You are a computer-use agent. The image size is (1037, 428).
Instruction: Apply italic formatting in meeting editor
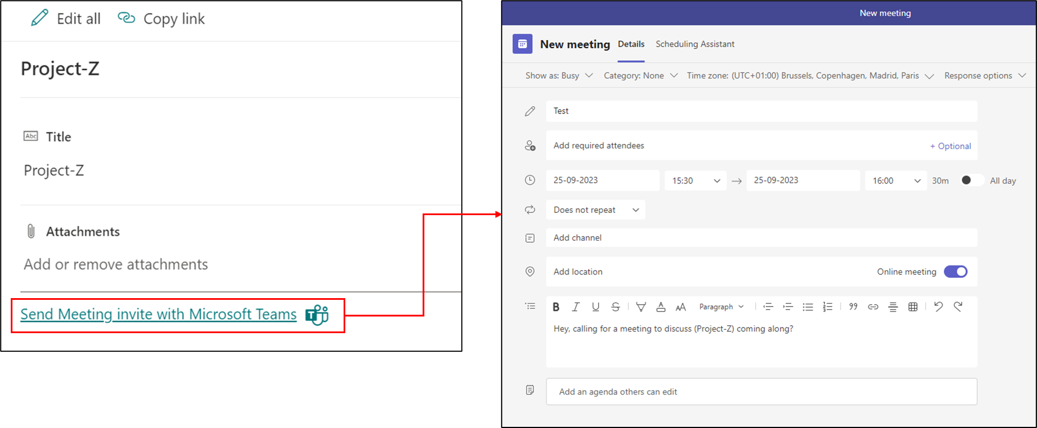click(576, 307)
